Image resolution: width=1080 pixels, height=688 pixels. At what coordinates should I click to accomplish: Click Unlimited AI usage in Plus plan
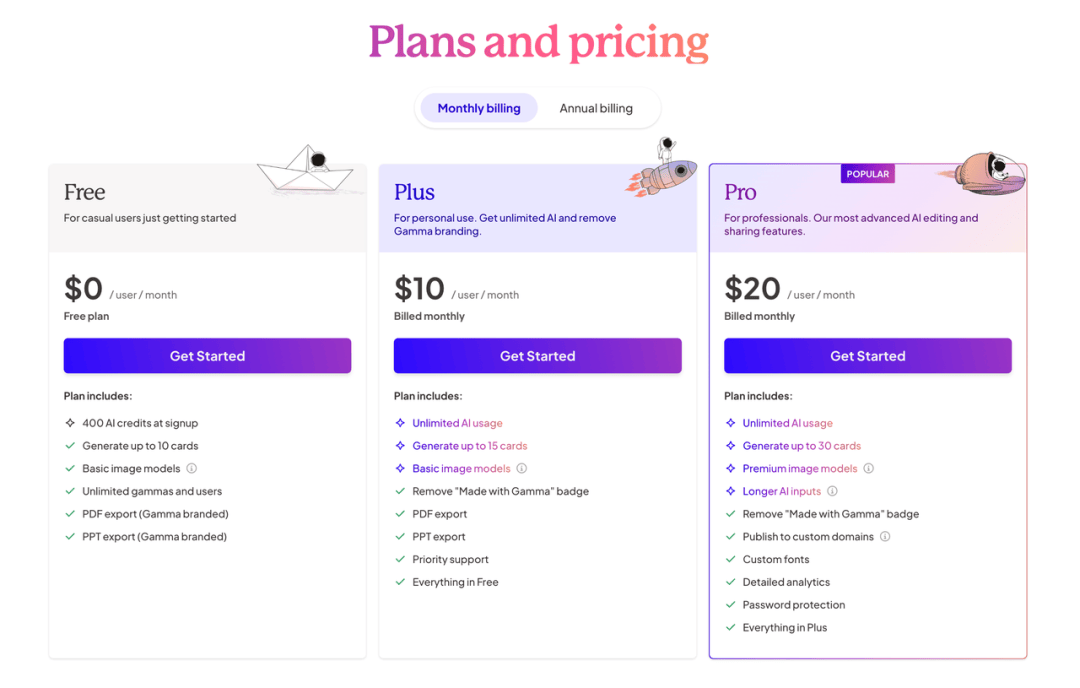(457, 423)
